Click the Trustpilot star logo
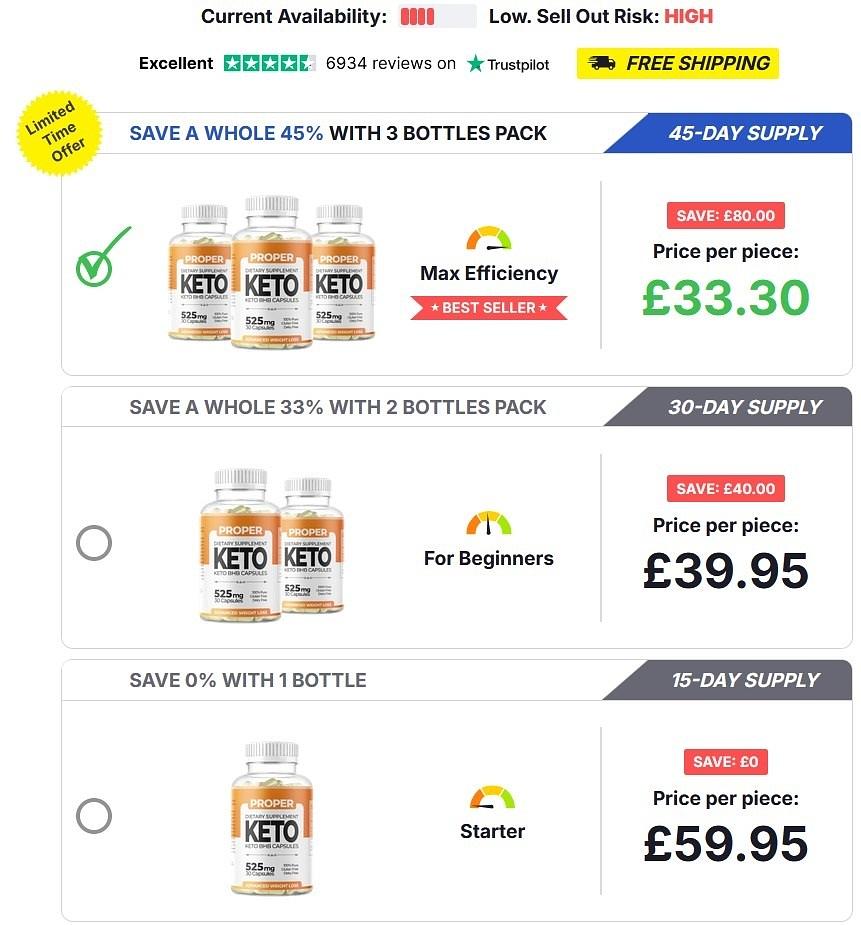The height and width of the screenshot is (925, 861). coord(476,64)
